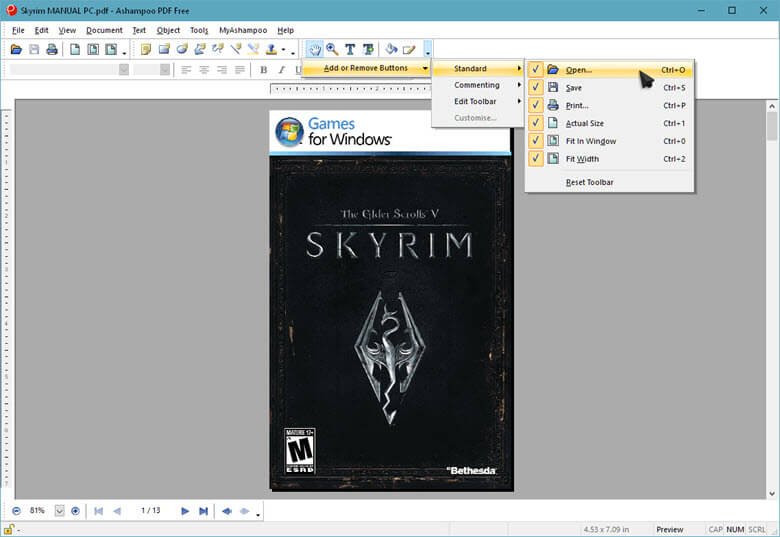This screenshot has height=537, width=780.
Task: Select the sticky note commenting tool
Action: [146, 49]
